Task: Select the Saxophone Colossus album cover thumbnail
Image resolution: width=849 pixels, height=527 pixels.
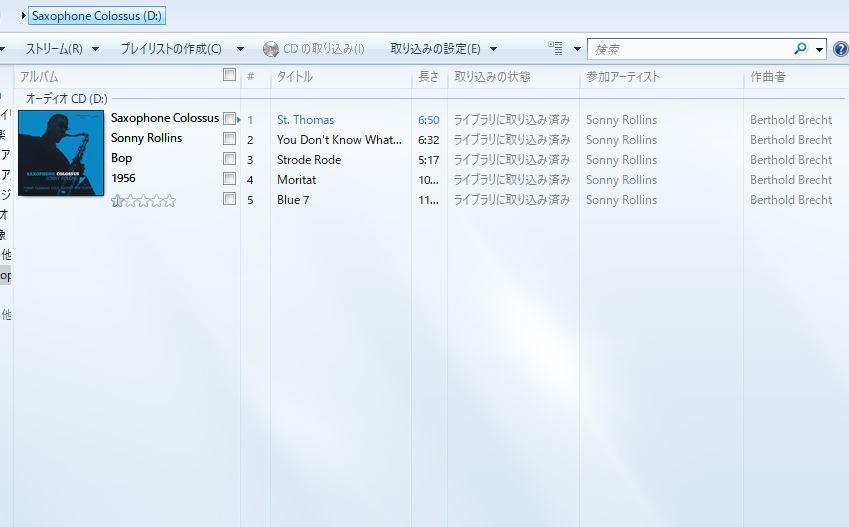Action: point(61,153)
